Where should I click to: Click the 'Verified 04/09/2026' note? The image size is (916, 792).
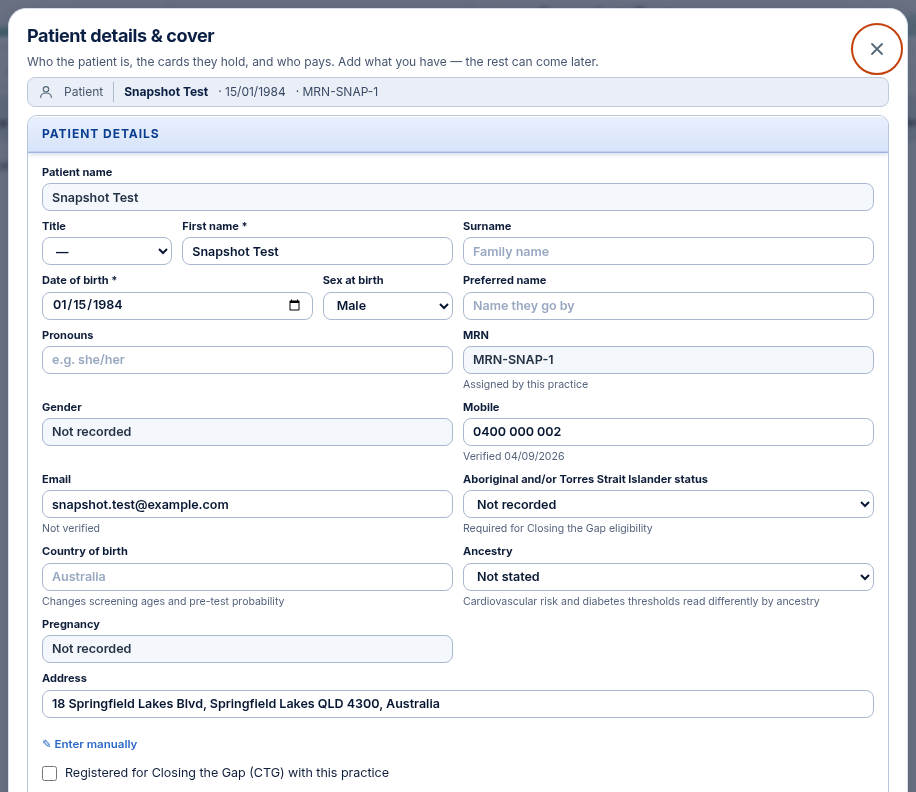pyautogui.click(x=513, y=456)
